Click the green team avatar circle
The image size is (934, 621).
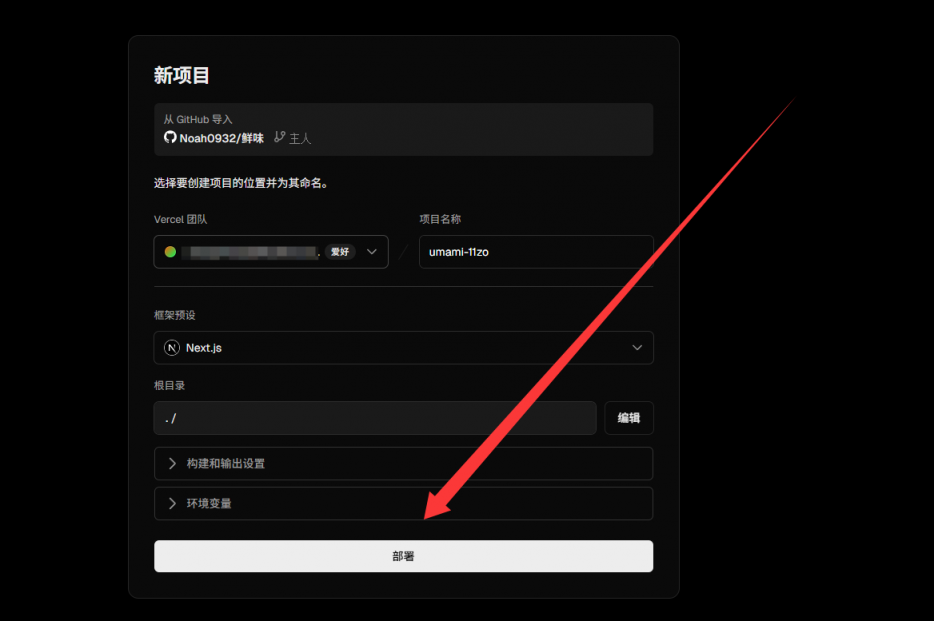tap(170, 252)
